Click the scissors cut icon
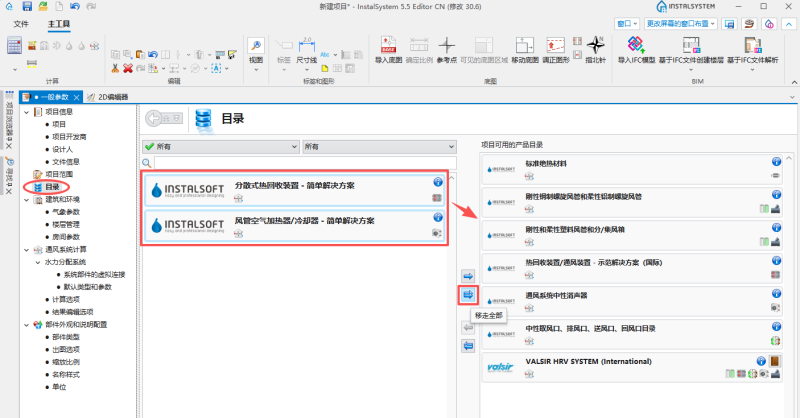800x418 pixels. (x=115, y=68)
